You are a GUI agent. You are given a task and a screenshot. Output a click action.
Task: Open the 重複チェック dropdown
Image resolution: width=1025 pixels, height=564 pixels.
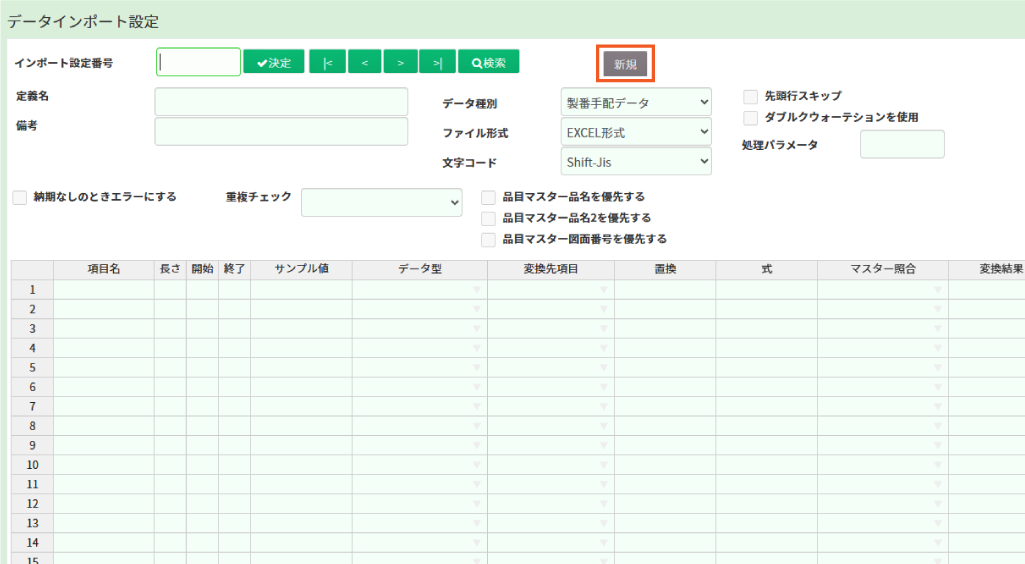(381, 202)
